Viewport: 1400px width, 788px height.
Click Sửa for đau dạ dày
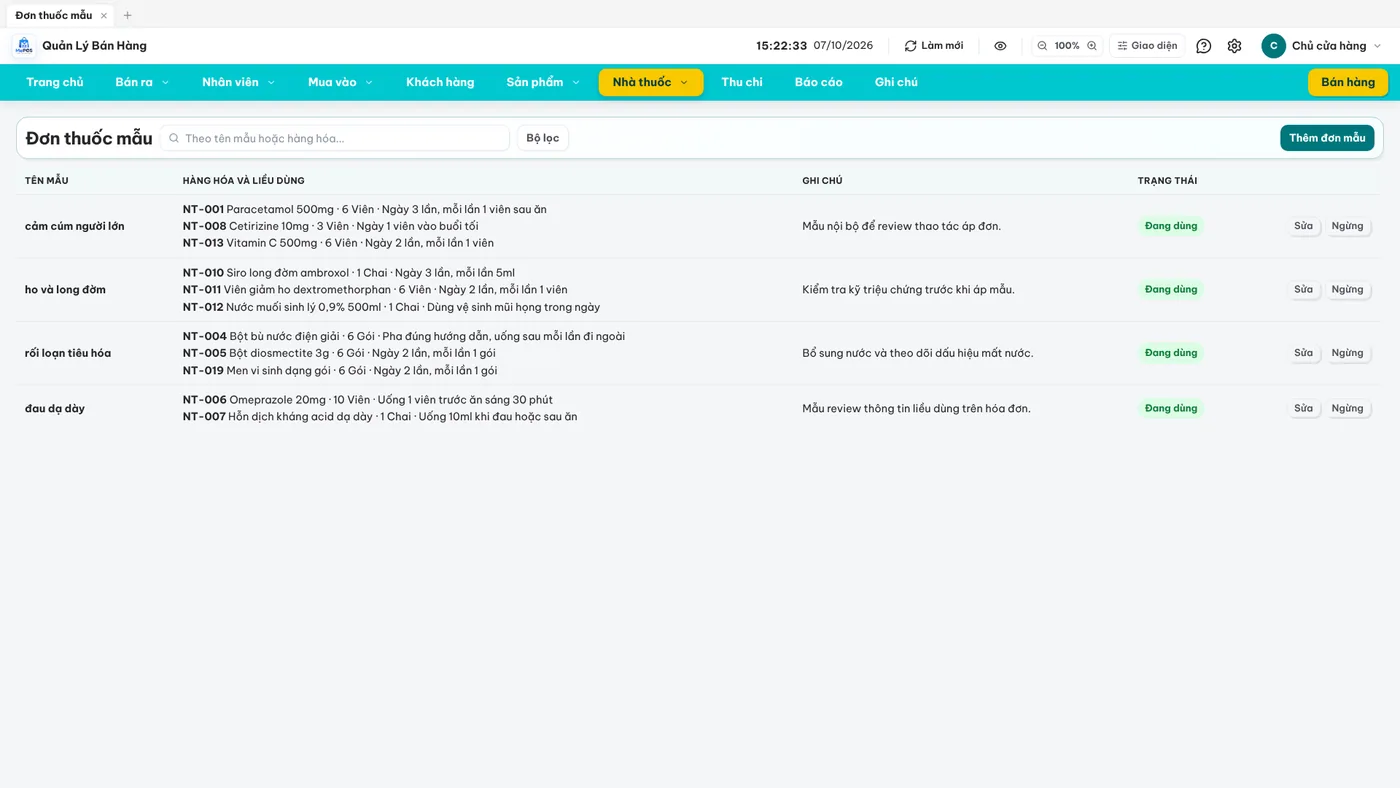[x=1303, y=408]
